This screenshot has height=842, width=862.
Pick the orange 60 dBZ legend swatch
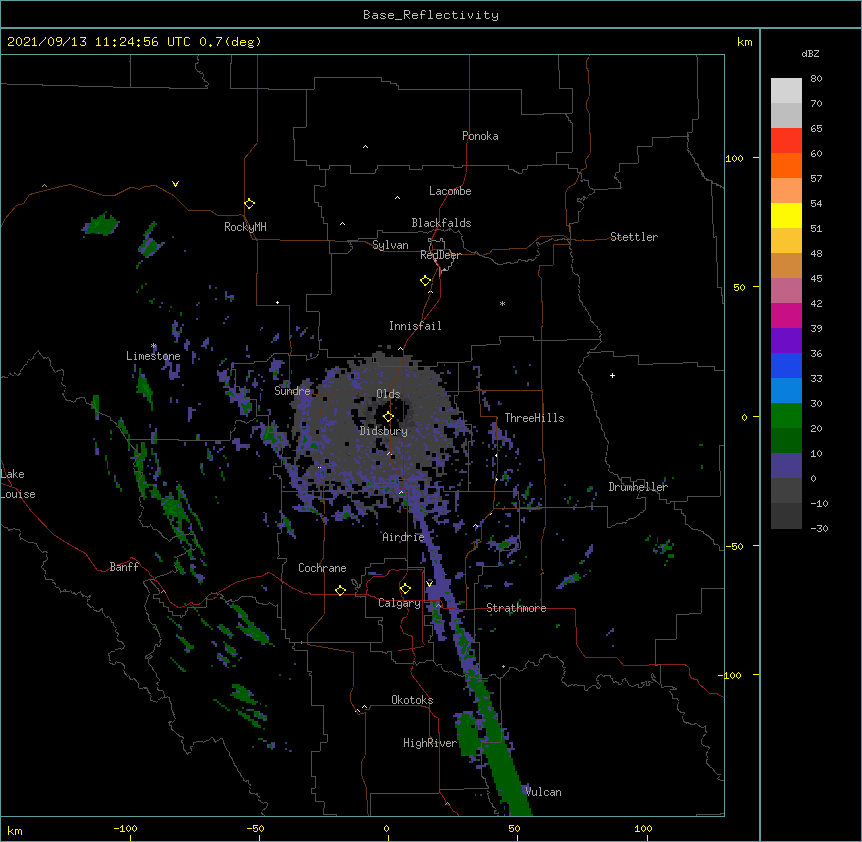coord(786,165)
